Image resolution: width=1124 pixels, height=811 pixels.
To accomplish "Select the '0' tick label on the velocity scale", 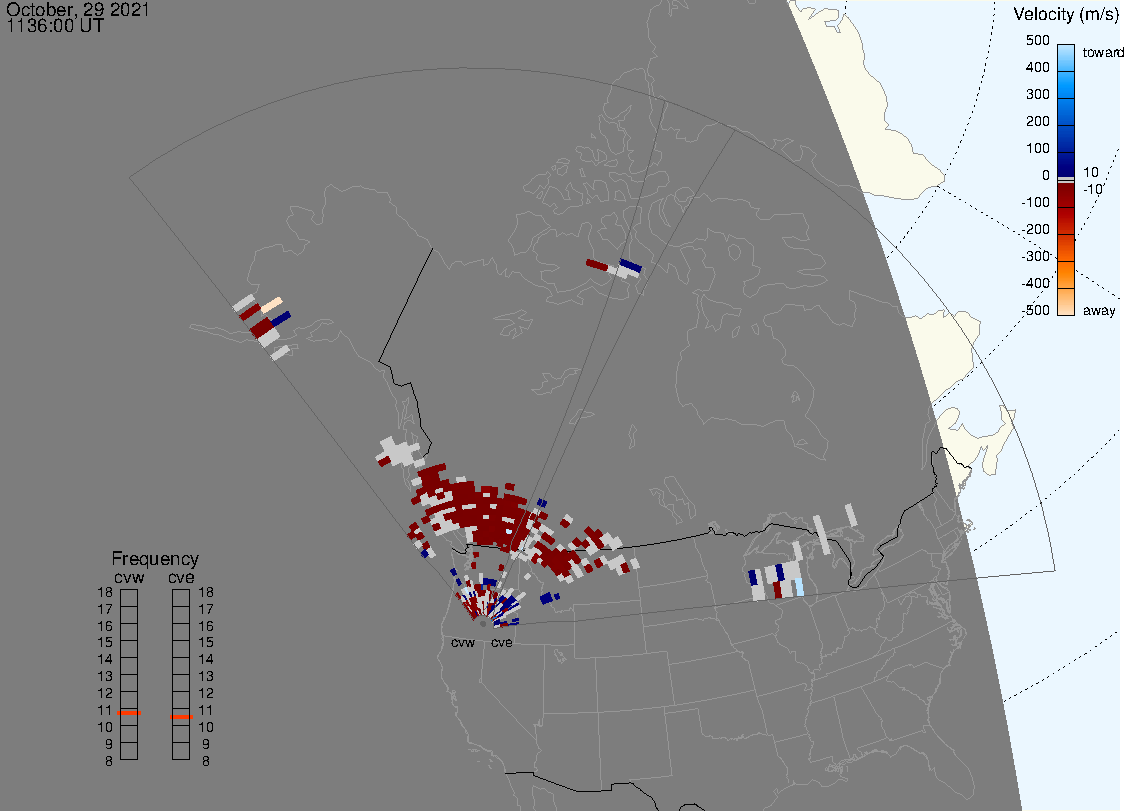I will tap(1046, 176).
